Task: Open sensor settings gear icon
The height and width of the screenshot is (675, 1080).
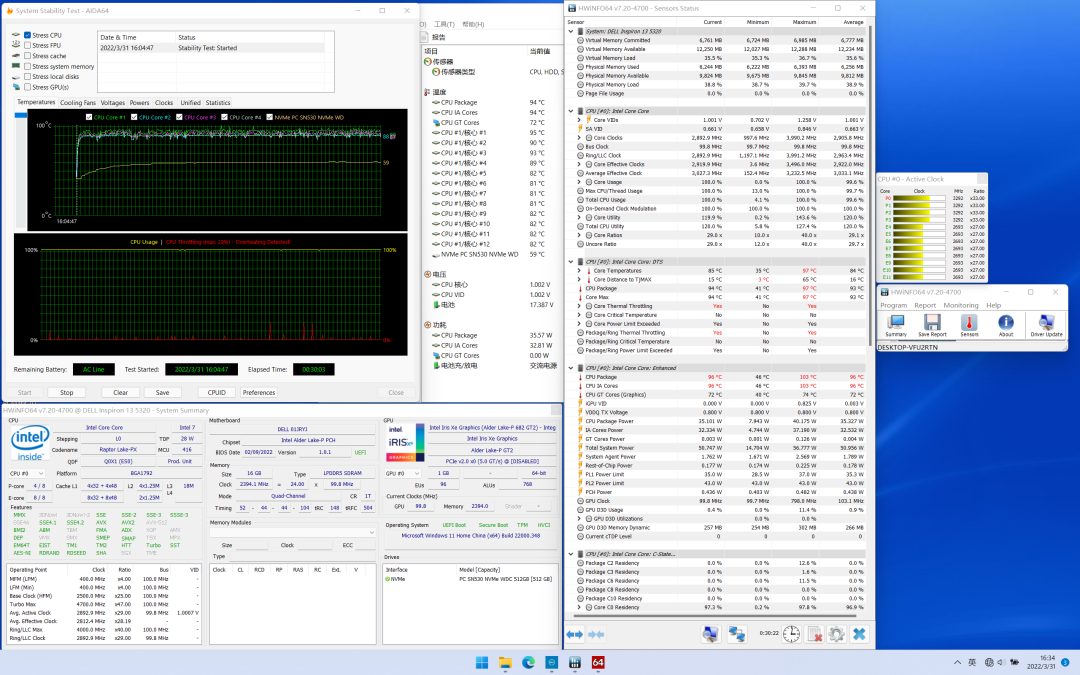Action: [836, 634]
